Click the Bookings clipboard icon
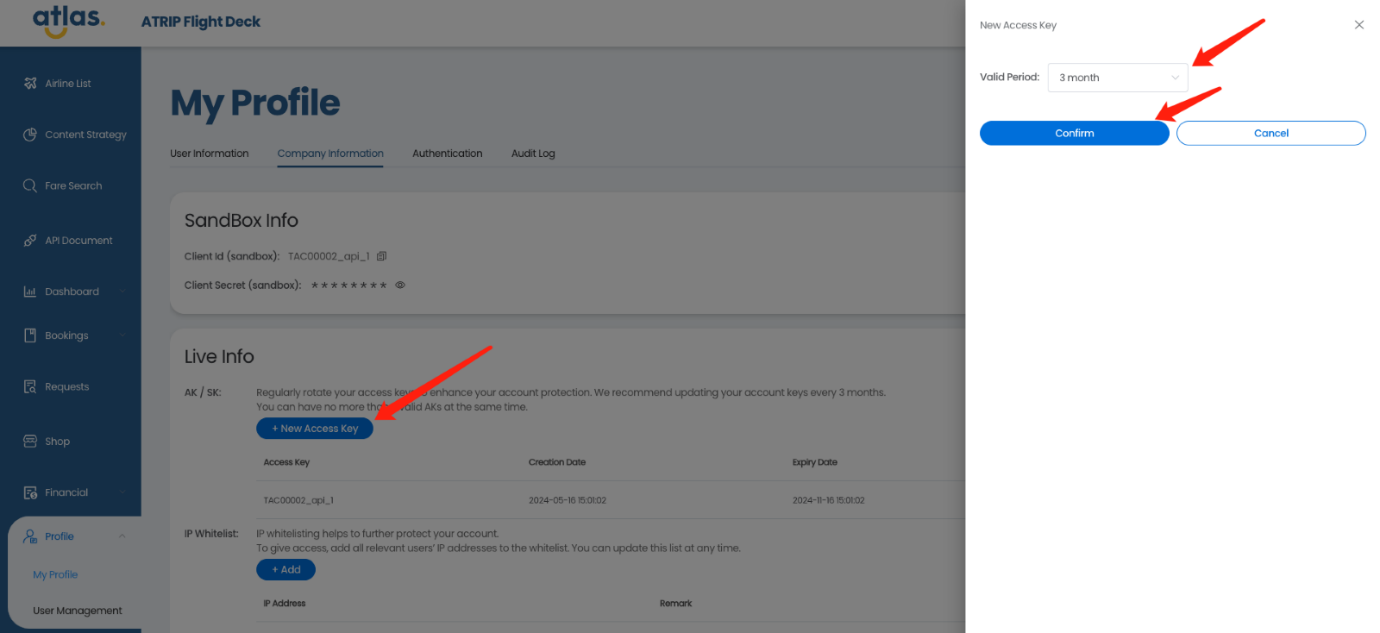1380x633 pixels. [x=30, y=336]
